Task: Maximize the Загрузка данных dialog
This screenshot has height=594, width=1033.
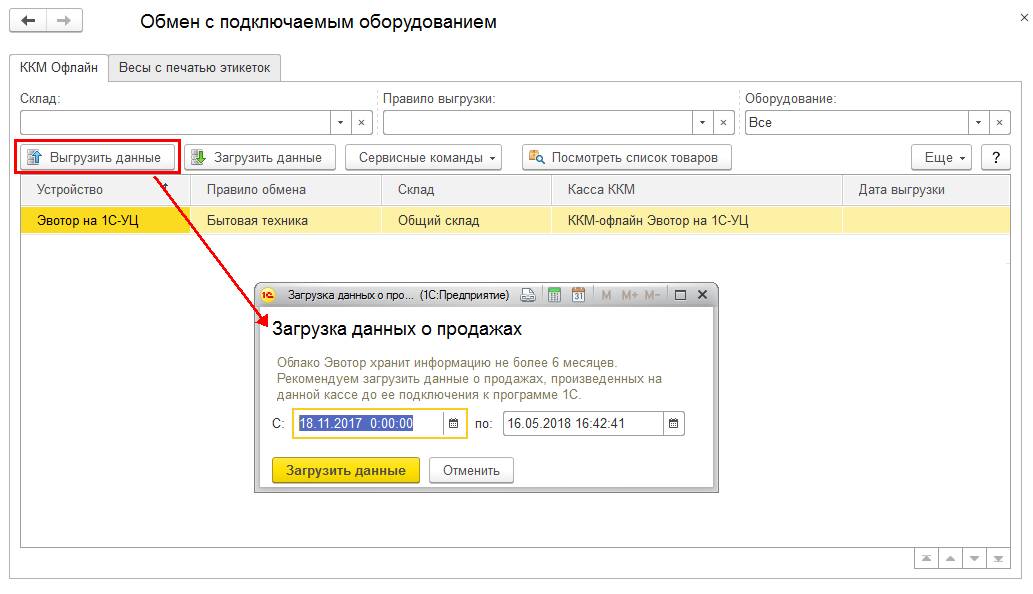Action: pyautogui.click(x=681, y=295)
